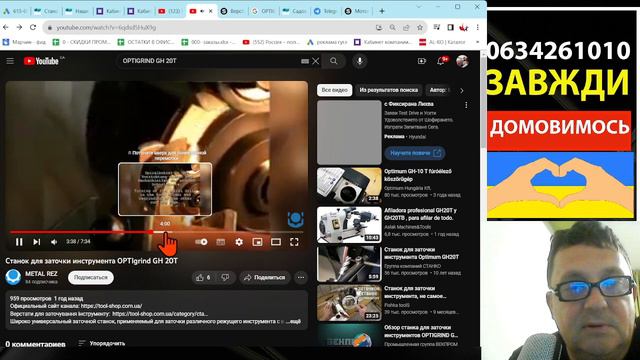Sort comments with Упорядочить
640x360 pixels.
pyautogui.click(x=102, y=343)
